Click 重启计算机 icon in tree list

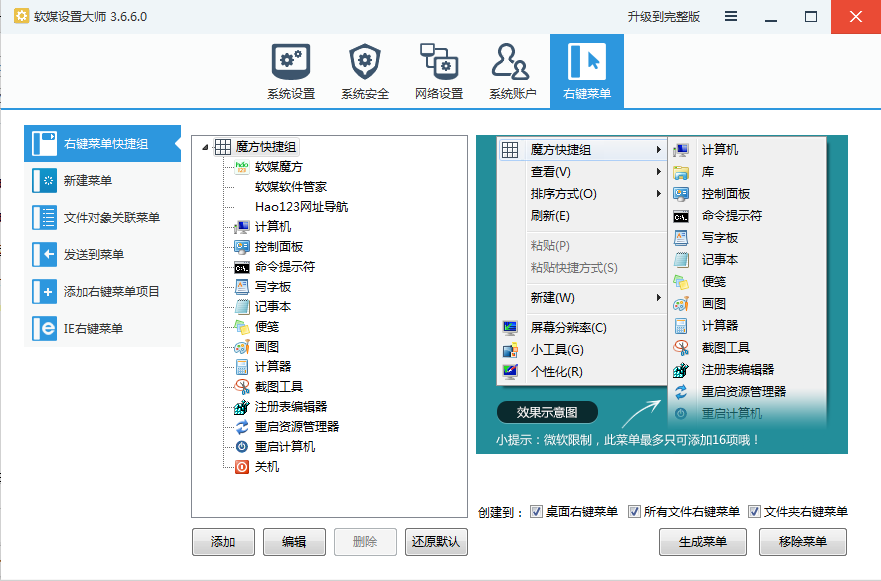coord(242,447)
